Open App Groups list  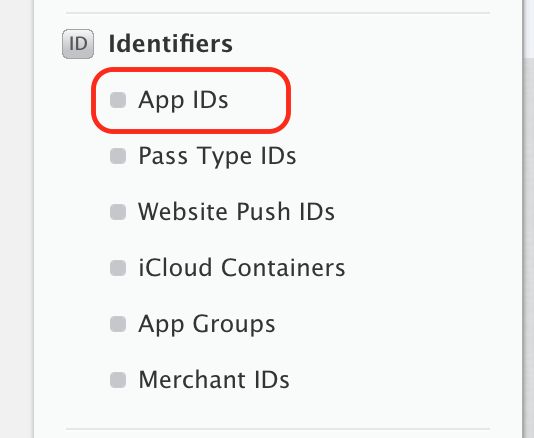(207, 324)
